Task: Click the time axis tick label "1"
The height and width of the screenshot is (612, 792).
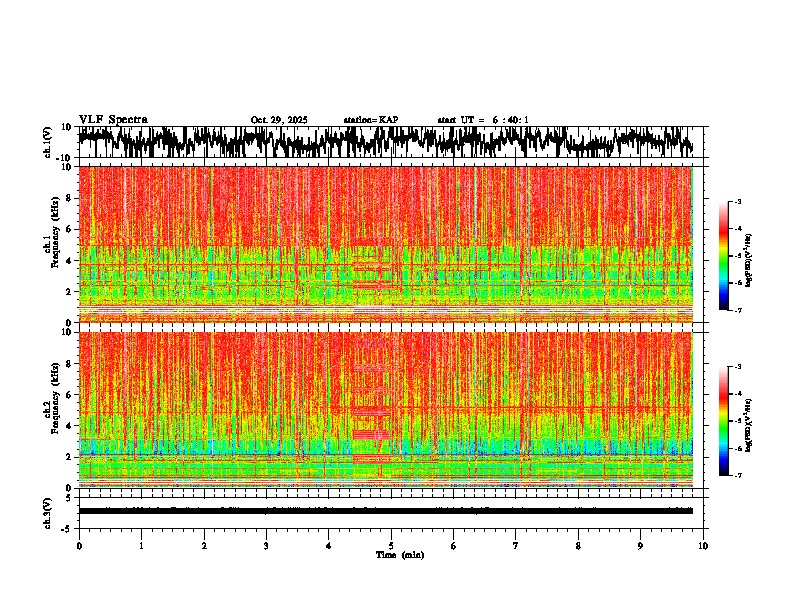Action: [141, 546]
